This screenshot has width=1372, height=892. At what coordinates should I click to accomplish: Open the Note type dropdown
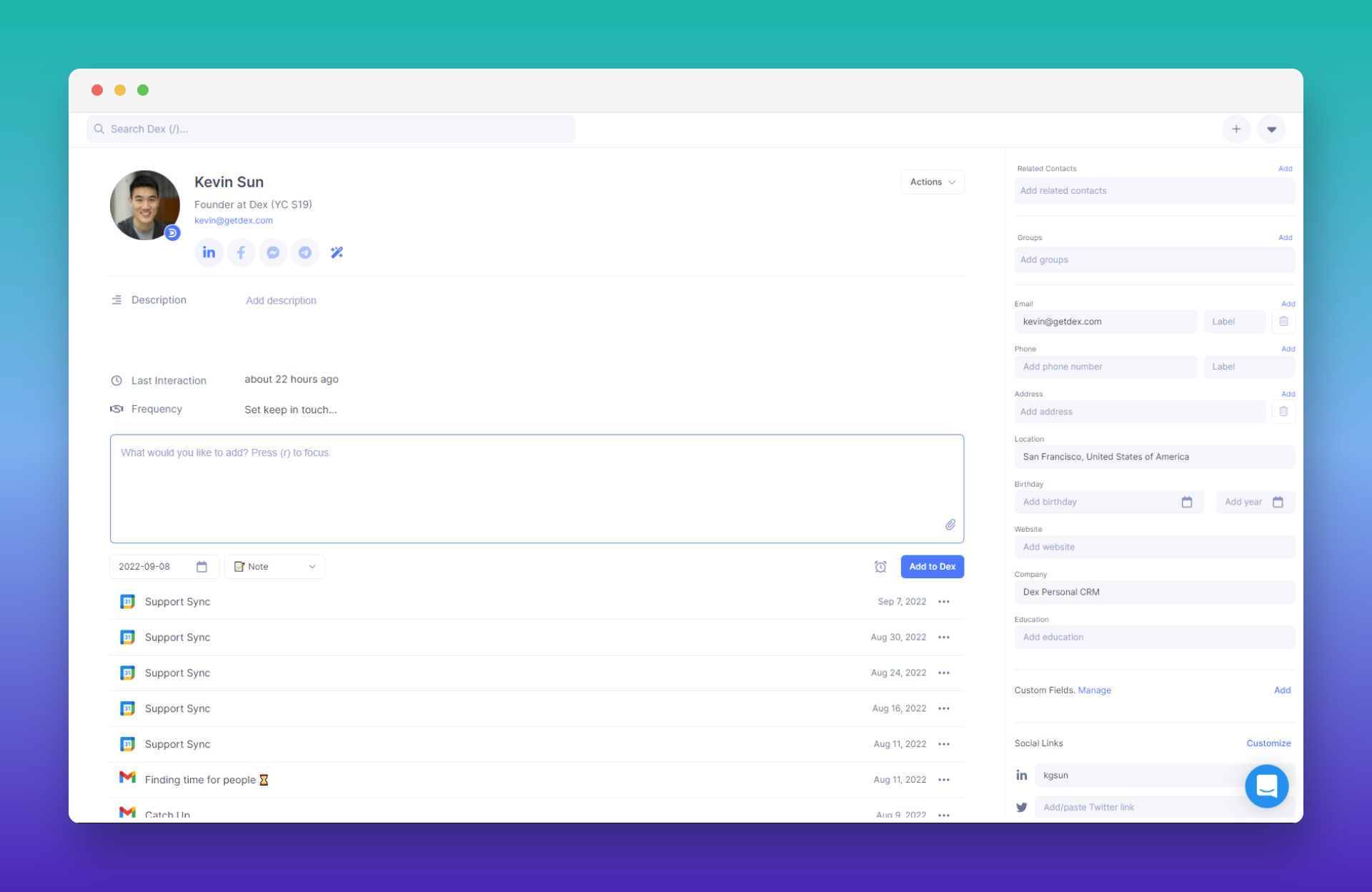275,567
